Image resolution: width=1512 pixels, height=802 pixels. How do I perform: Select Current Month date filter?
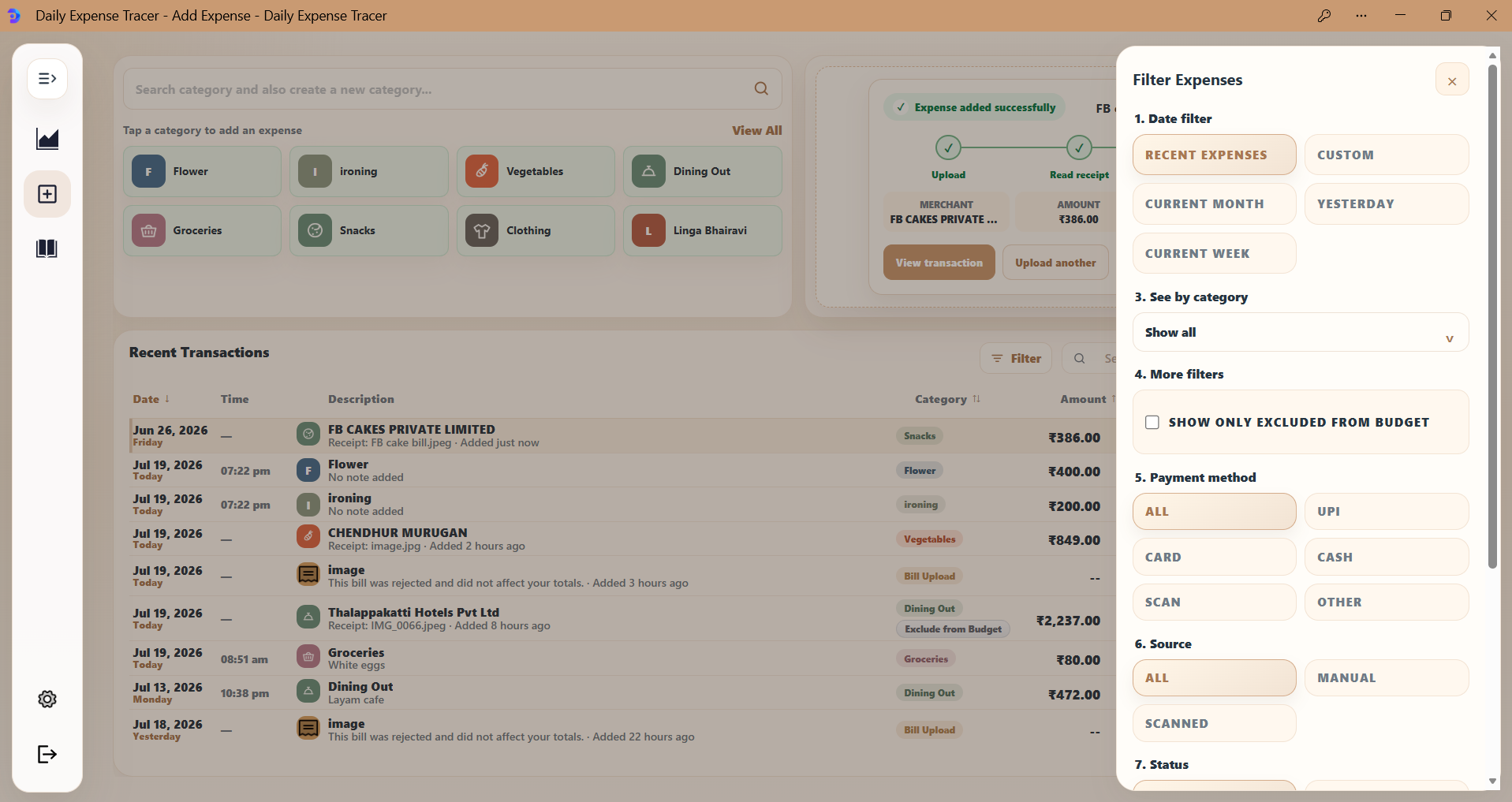click(1214, 204)
